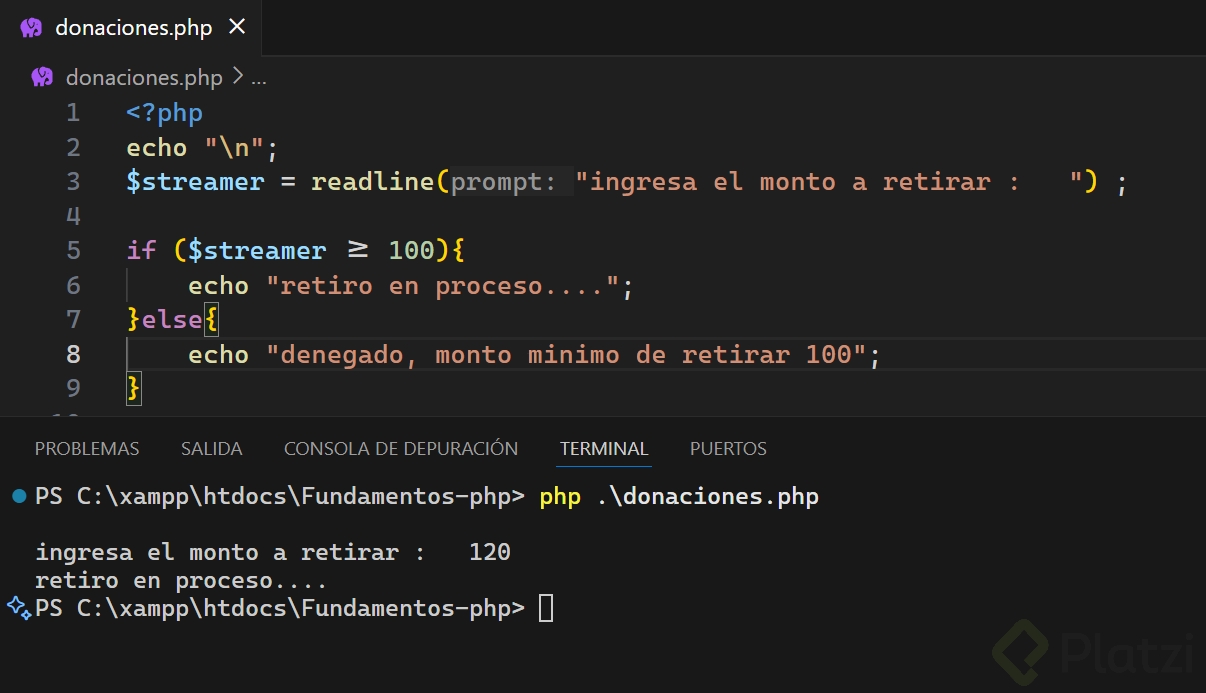The image size is (1206, 693).
Task: Click the "\n" string on line 2
Action: click(235, 148)
